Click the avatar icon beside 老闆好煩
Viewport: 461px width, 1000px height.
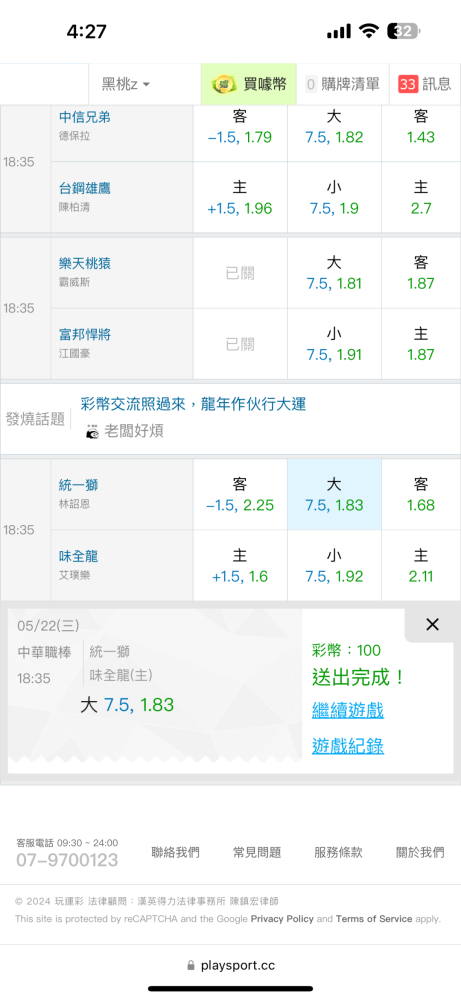pyautogui.click(x=92, y=431)
